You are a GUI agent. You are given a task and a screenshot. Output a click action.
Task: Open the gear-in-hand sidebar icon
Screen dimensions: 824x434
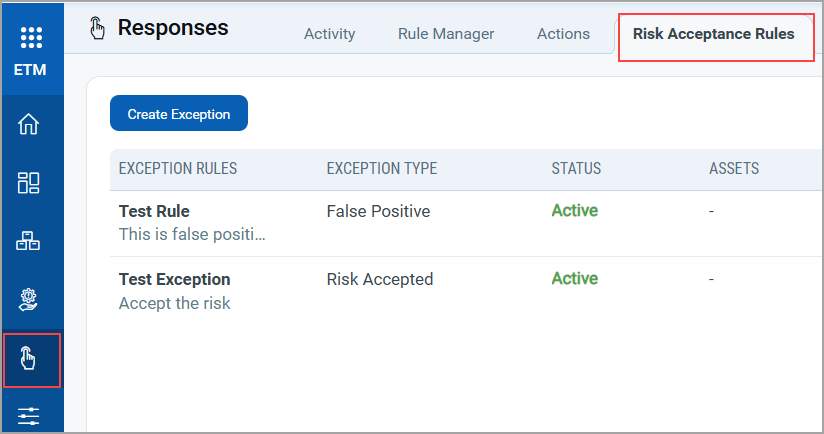click(29, 299)
